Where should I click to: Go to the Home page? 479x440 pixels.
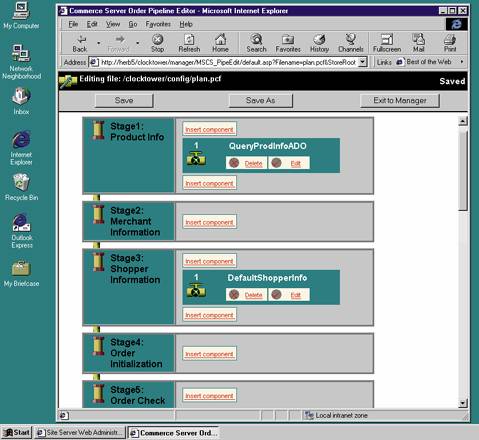(220, 43)
